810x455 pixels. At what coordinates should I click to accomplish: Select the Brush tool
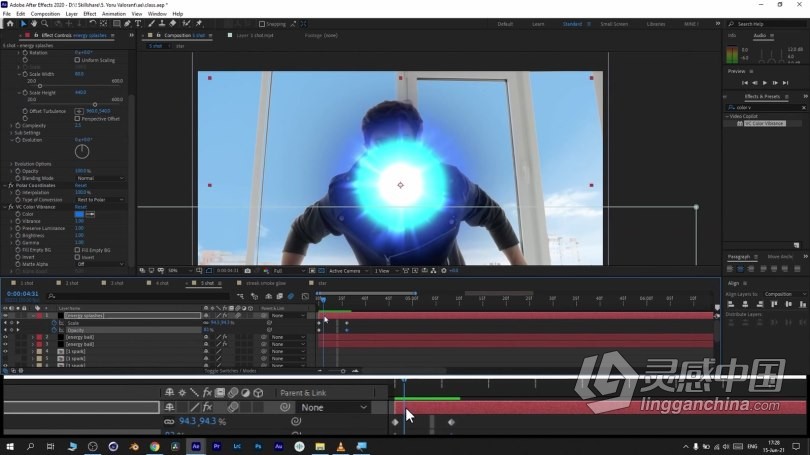point(151,24)
